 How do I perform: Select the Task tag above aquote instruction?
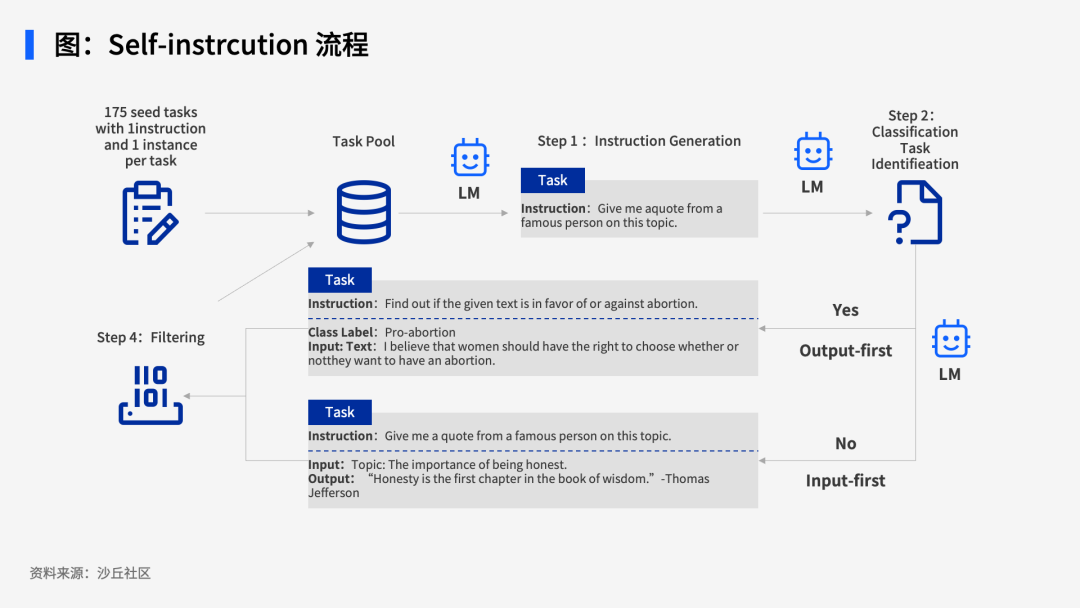552,180
